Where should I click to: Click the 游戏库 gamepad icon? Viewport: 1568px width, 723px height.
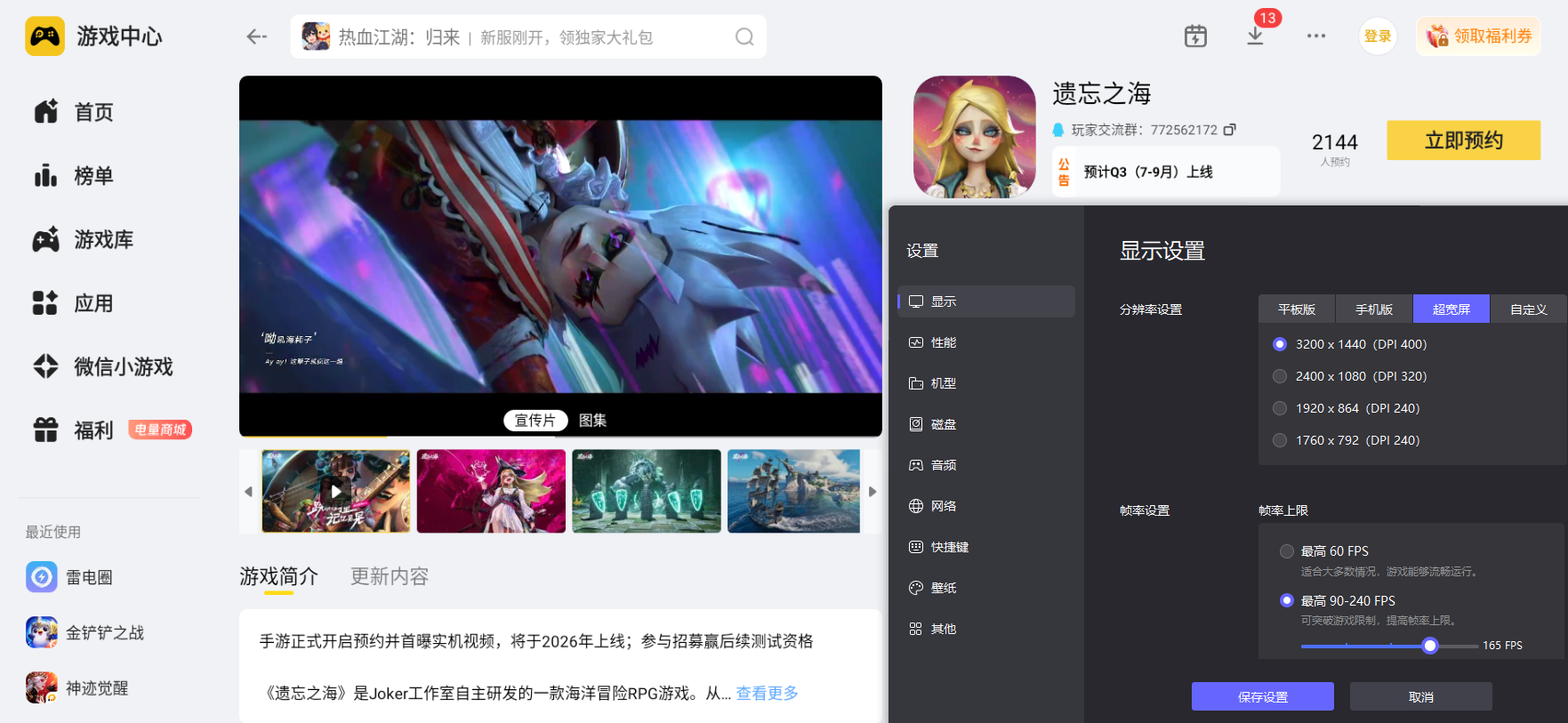coord(45,239)
